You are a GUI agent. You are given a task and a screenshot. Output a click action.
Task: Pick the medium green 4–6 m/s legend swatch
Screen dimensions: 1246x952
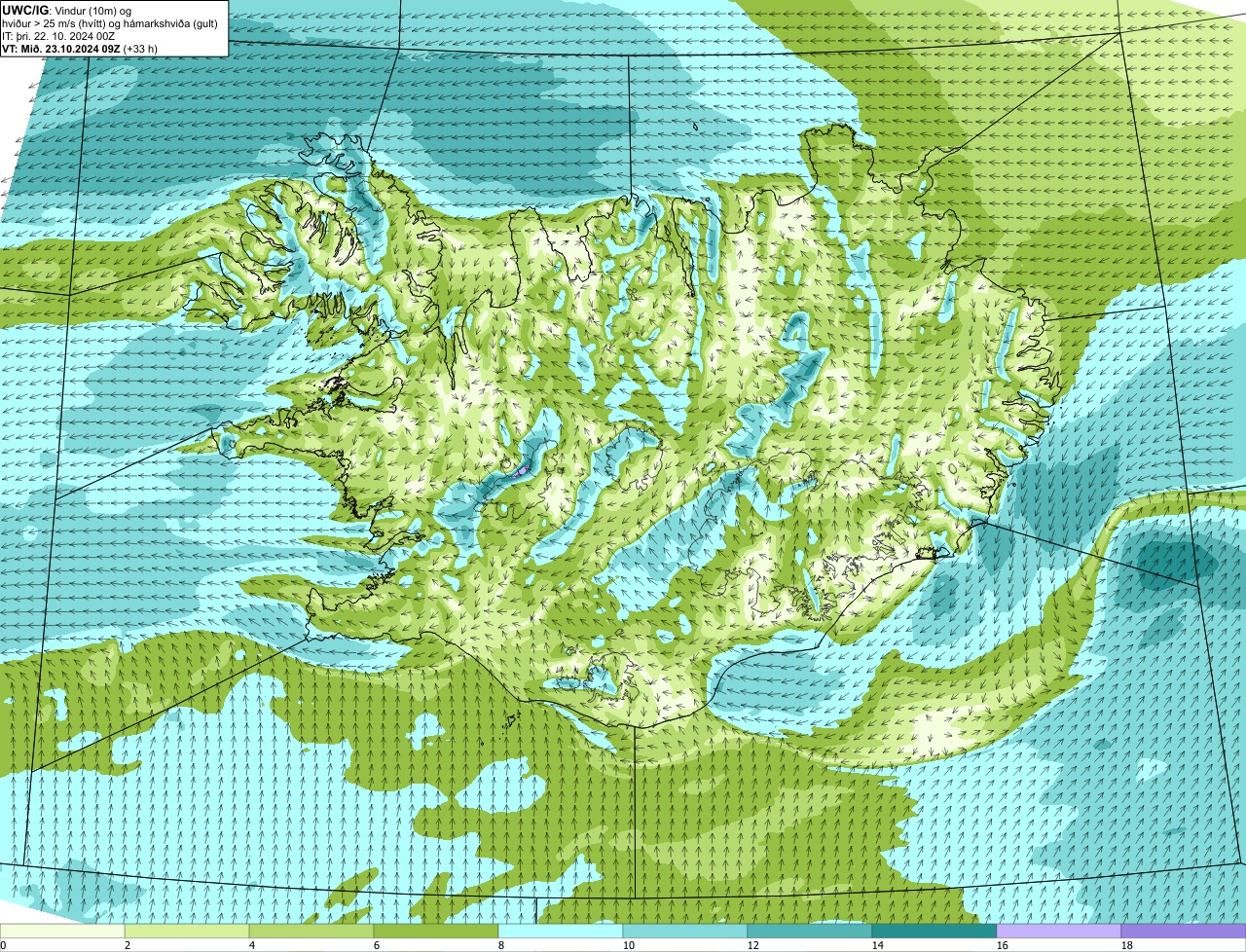coord(311,932)
